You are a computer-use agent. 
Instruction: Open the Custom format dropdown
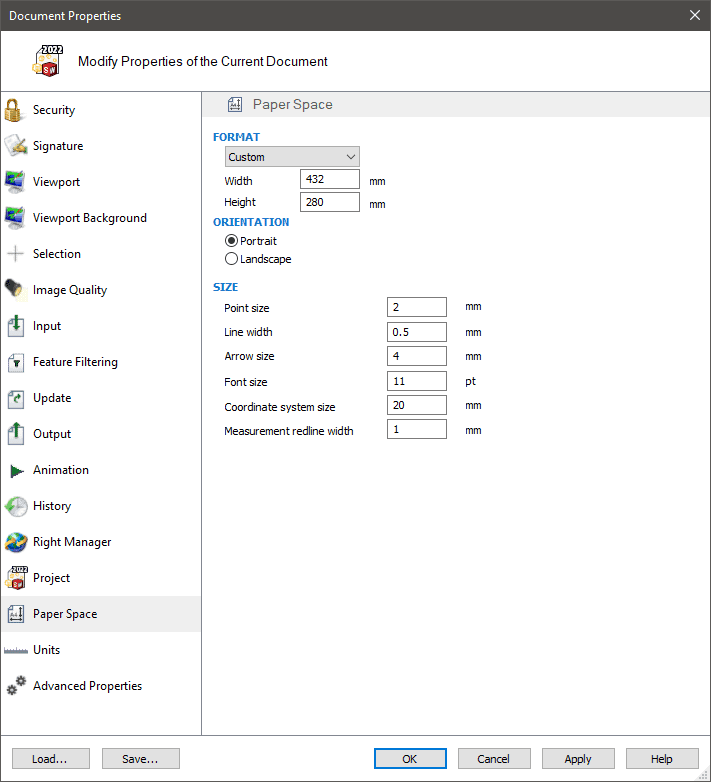(x=292, y=157)
